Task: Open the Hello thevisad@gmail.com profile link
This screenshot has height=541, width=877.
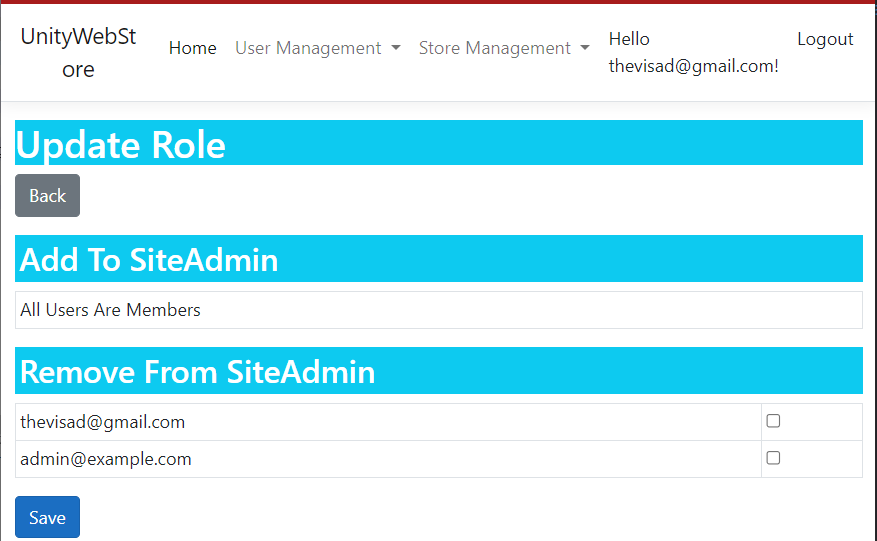Action: [693, 53]
